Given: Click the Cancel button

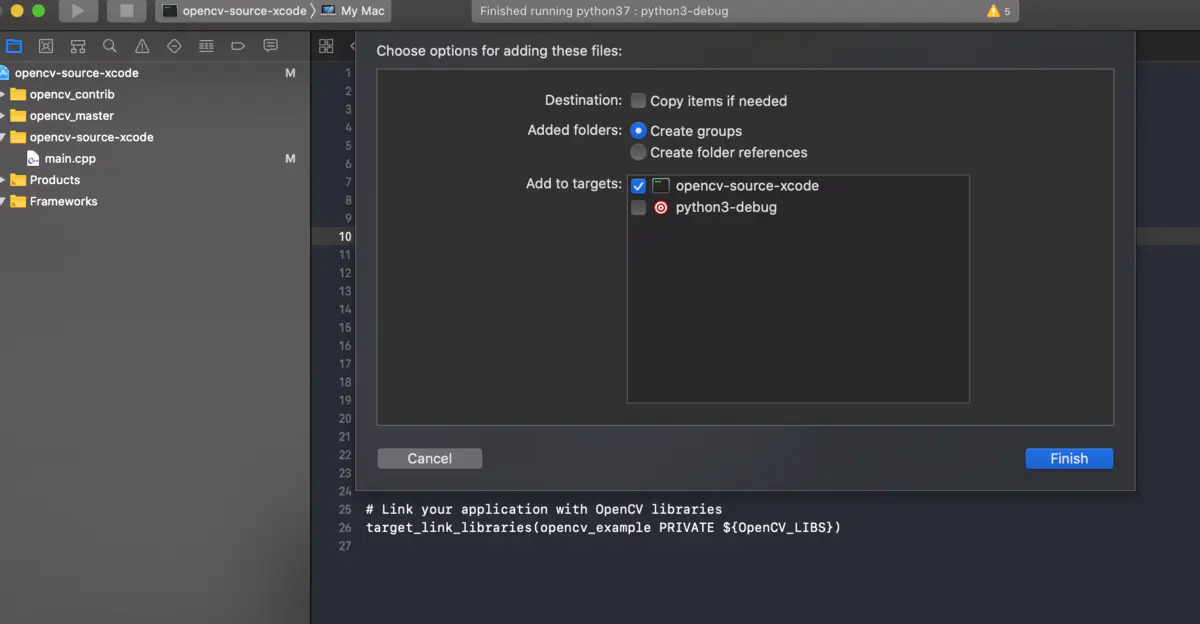Looking at the screenshot, I should pos(429,458).
